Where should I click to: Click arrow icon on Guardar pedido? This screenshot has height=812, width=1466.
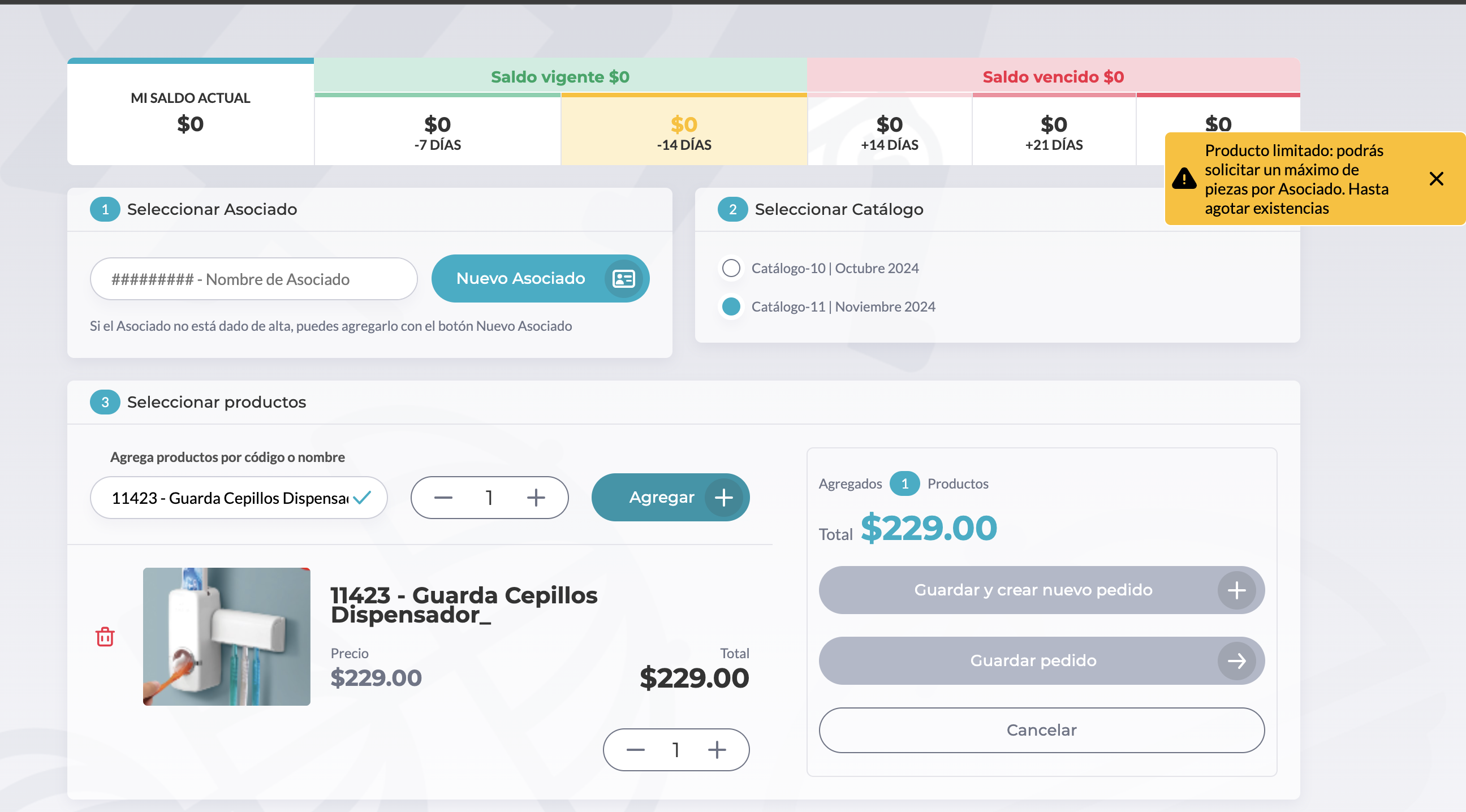1236,660
